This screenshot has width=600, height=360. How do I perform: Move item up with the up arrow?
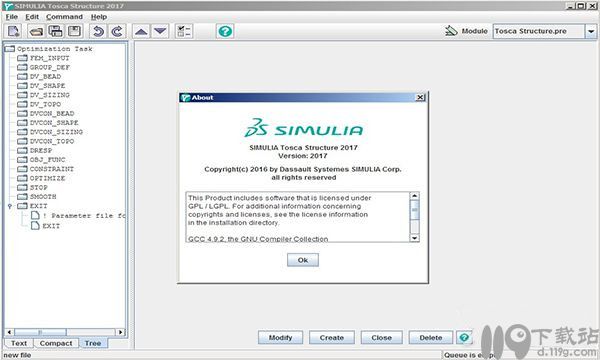coord(141,31)
